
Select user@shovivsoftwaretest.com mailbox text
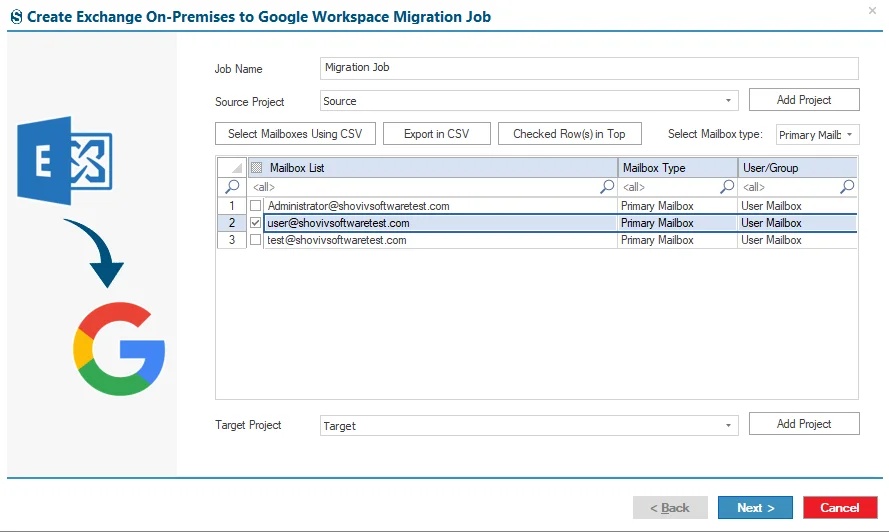pyautogui.click(x=338, y=223)
